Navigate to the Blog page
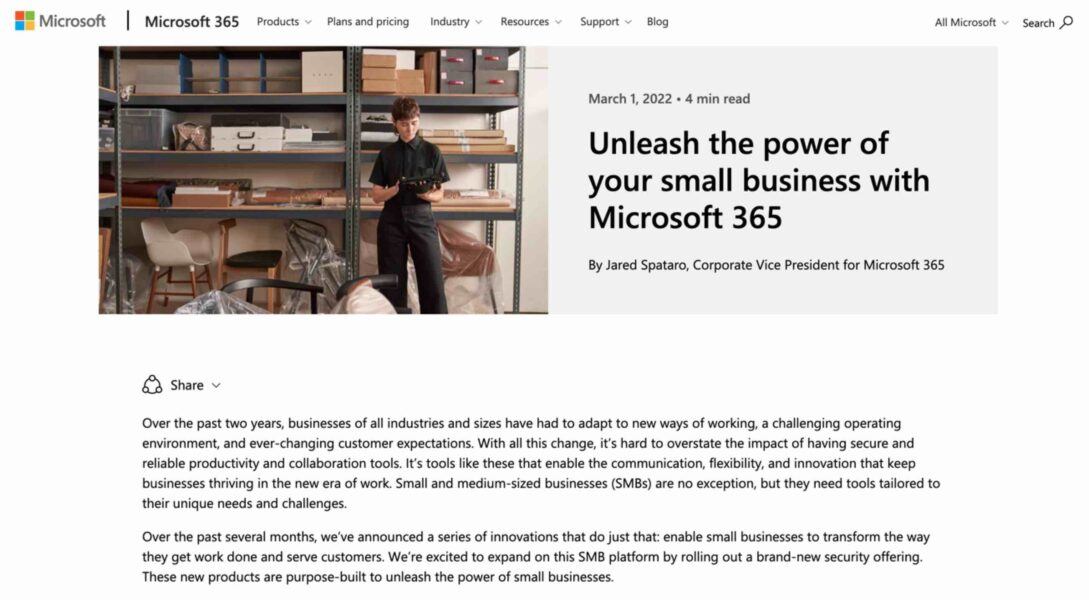 pos(658,22)
